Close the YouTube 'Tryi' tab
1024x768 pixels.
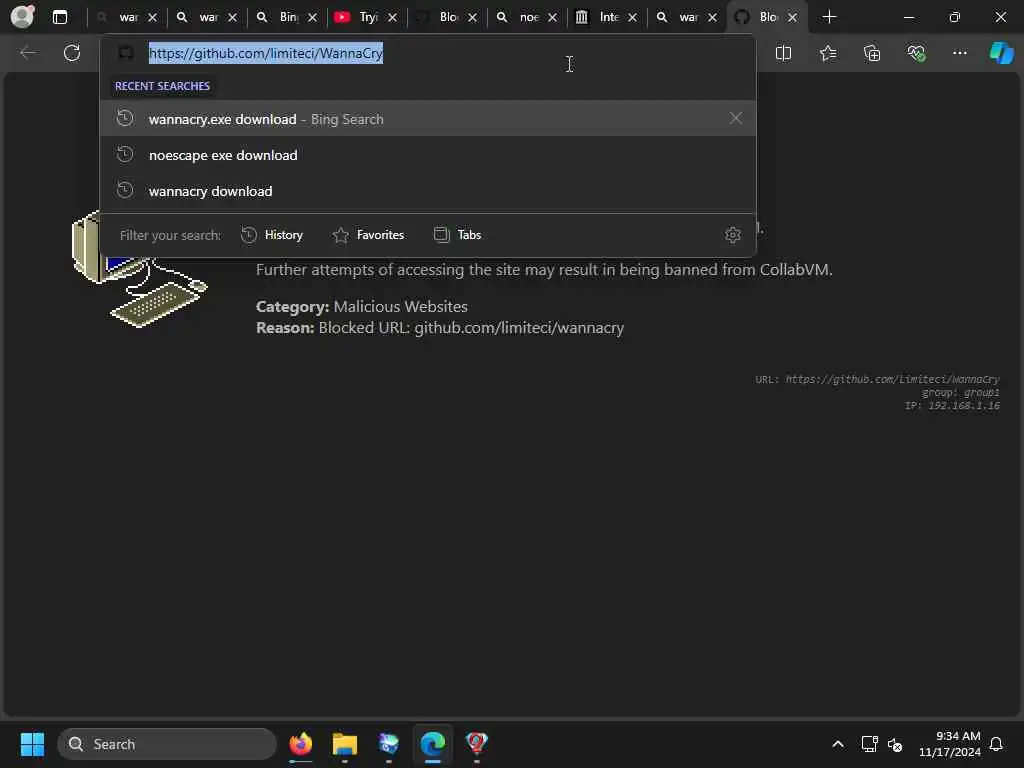(392, 17)
